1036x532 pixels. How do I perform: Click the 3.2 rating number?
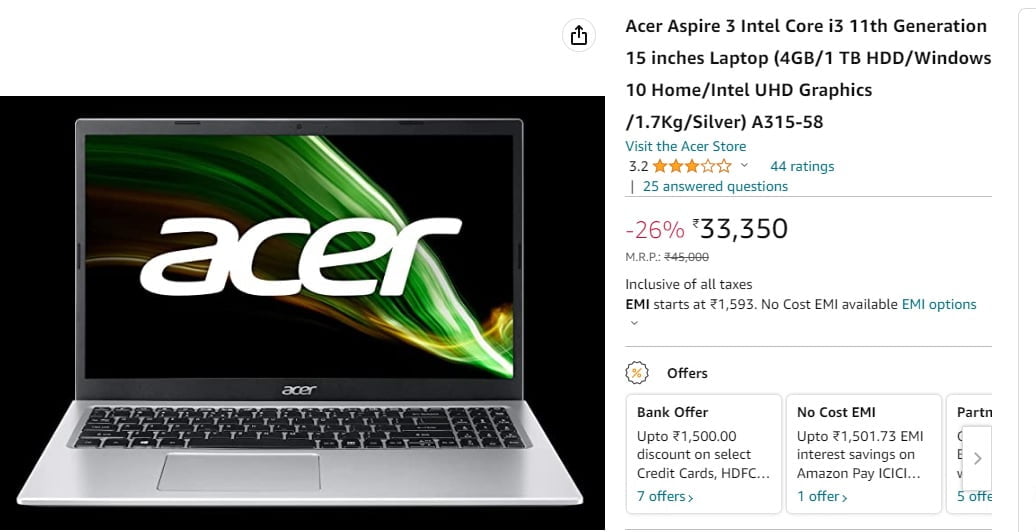[x=638, y=167]
